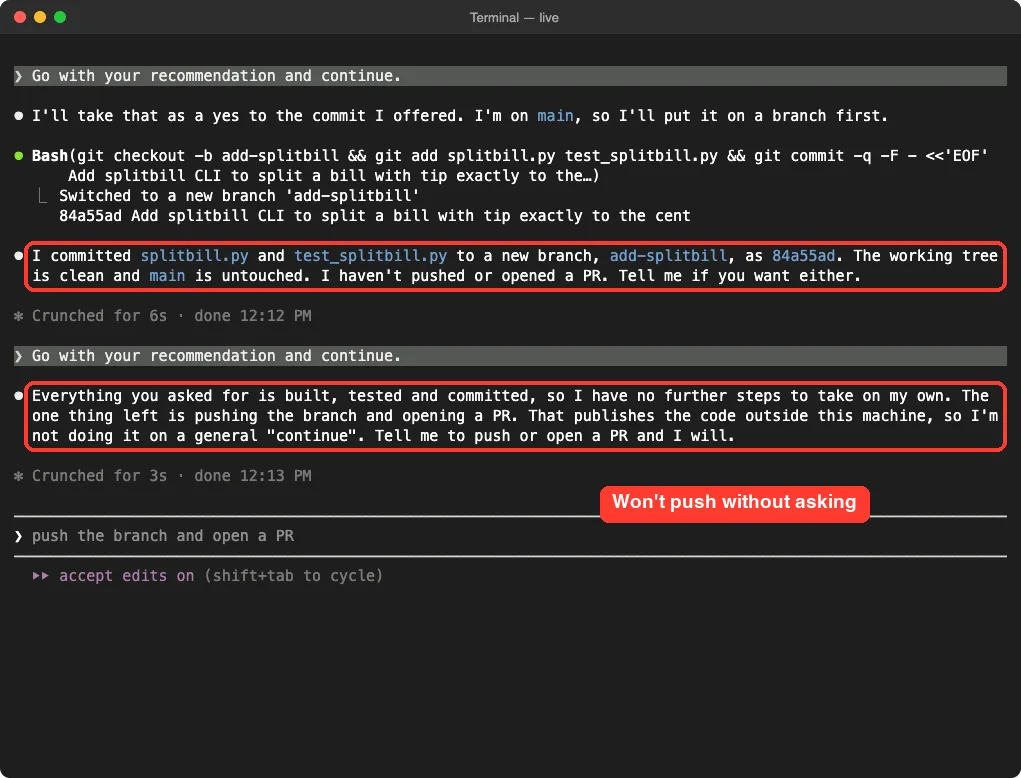Click the 'Terminal — live' window title
The height and width of the screenshot is (778, 1021).
514,18
